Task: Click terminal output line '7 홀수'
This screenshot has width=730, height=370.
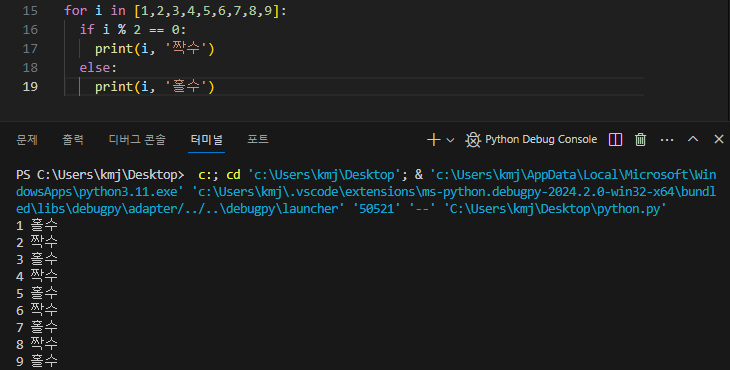Action: point(37,327)
